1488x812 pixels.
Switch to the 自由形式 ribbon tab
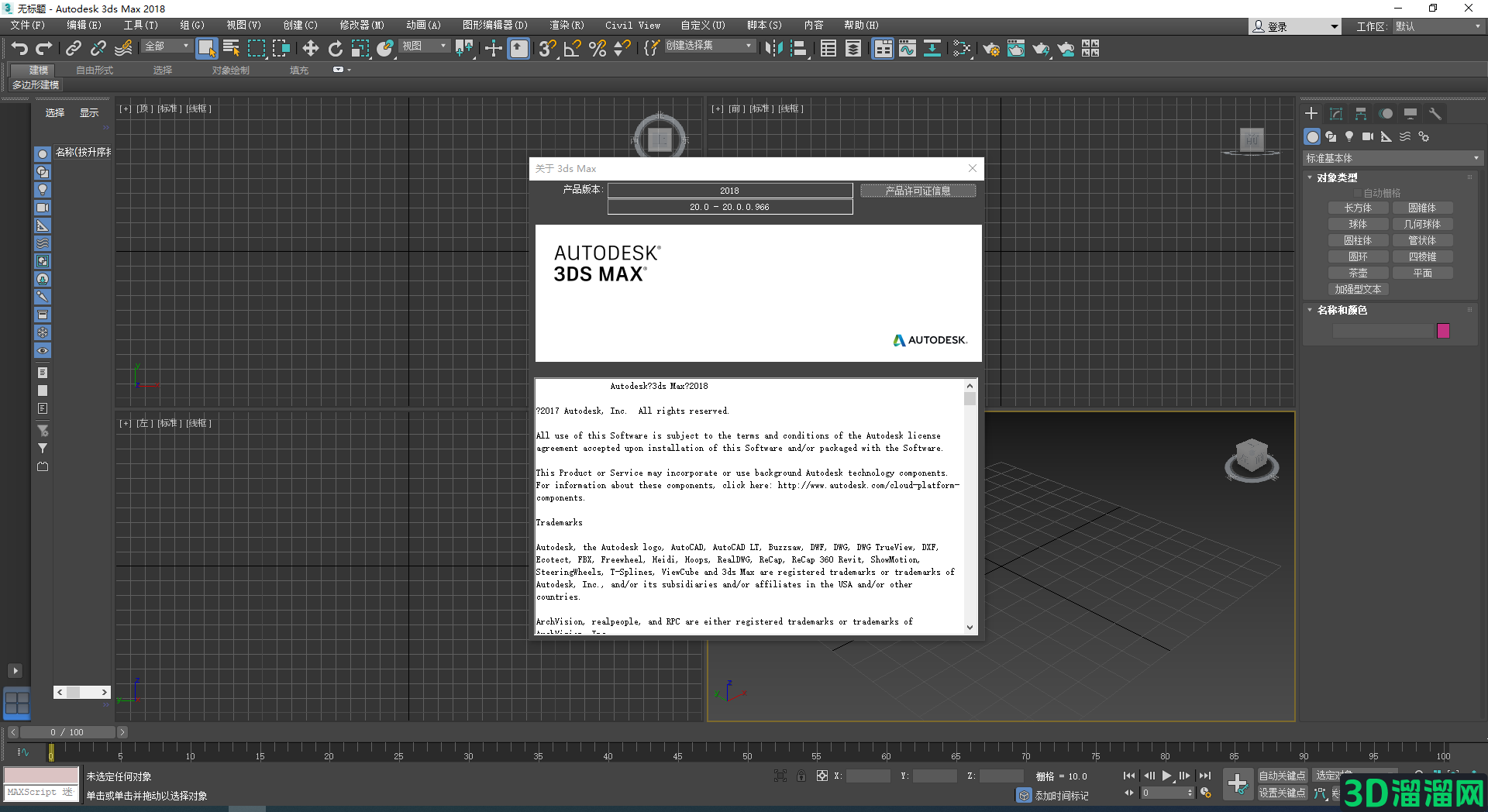click(95, 69)
